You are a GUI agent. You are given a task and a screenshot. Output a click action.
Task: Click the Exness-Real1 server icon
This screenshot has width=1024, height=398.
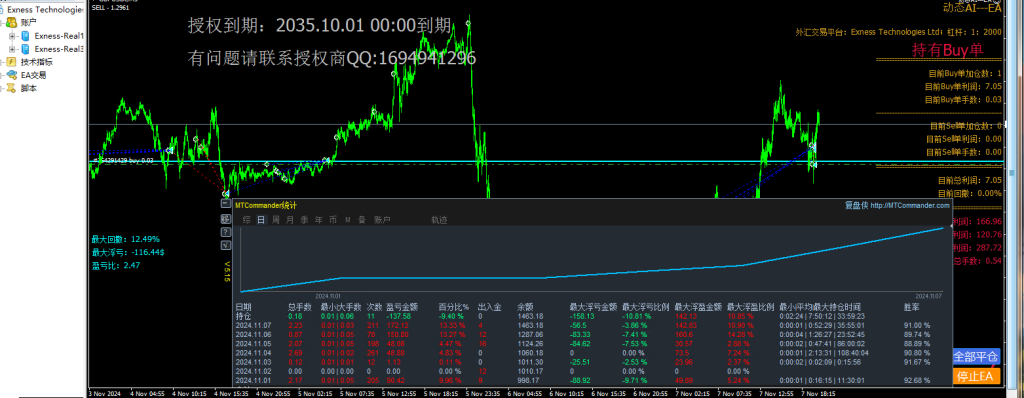point(25,35)
